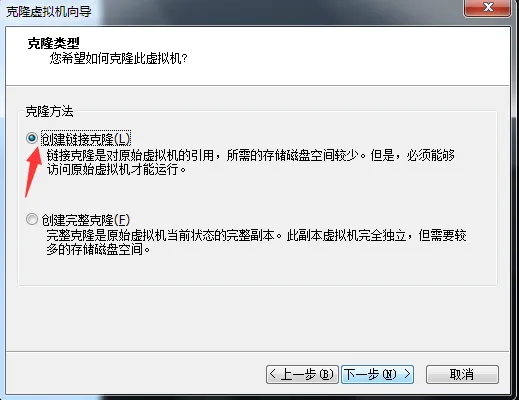The height and width of the screenshot is (400, 519).
Task: Click the linked clone description starting 链接克隆是对原始虚拟机
Action: (x=250, y=155)
